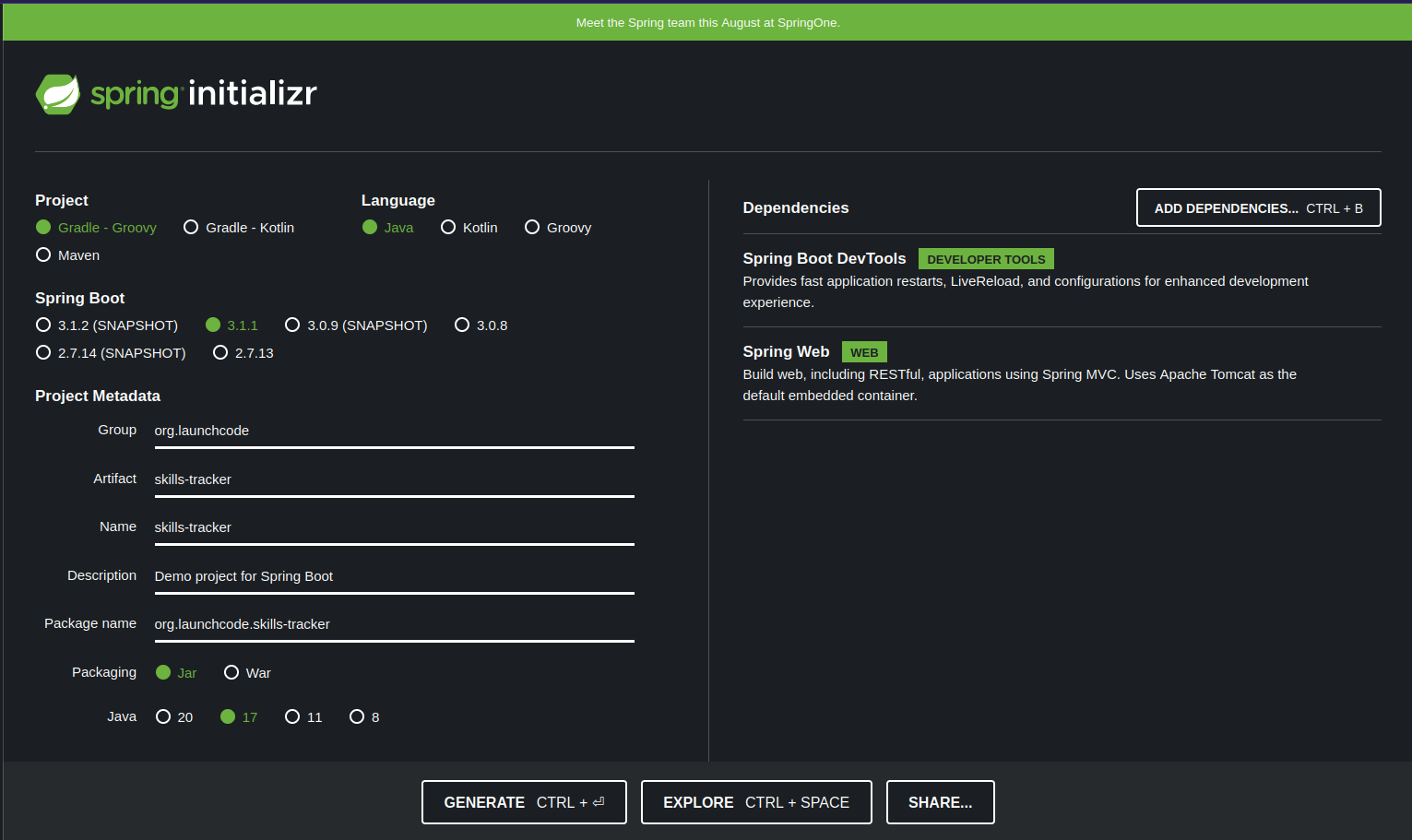Click the Explore button

pyautogui.click(x=756, y=802)
